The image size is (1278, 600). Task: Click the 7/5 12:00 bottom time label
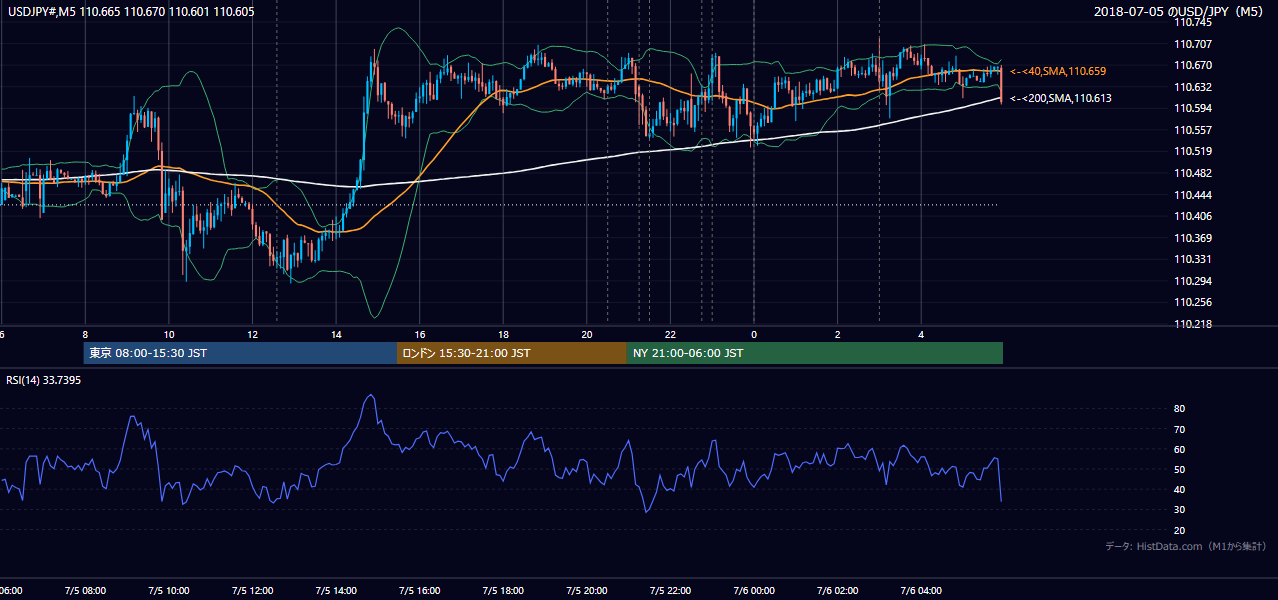coord(253,591)
